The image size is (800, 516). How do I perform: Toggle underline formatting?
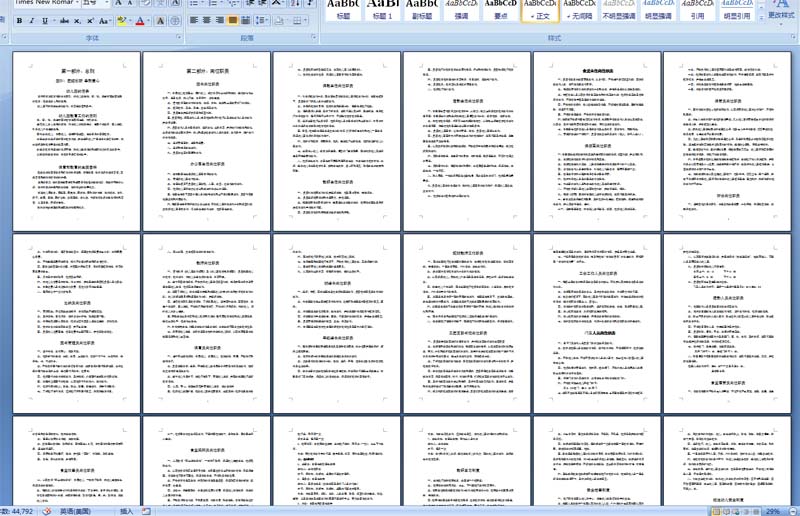(x=44, y=21)
